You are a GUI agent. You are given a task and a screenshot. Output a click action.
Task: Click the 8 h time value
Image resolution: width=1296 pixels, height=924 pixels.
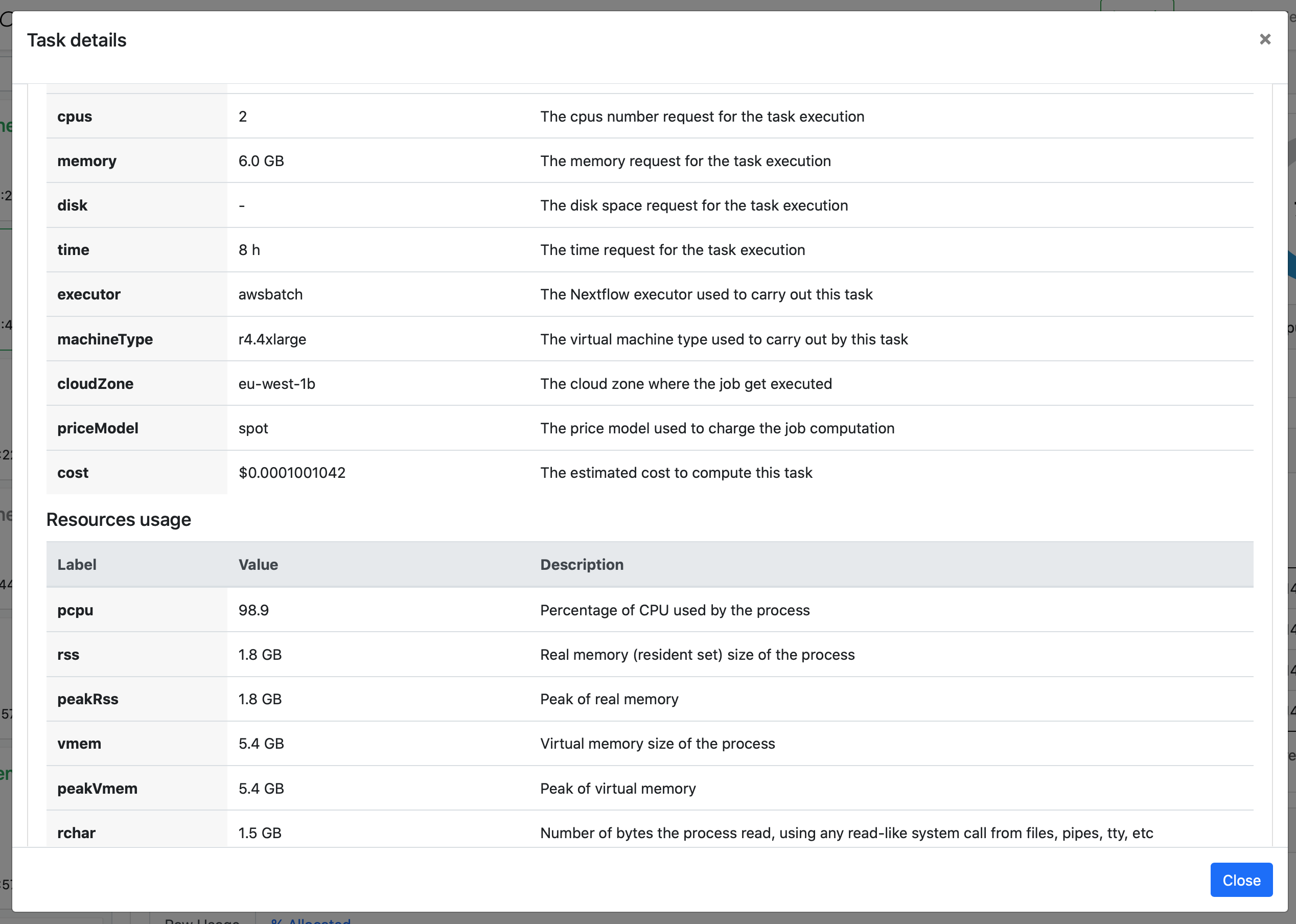point(249,250)
